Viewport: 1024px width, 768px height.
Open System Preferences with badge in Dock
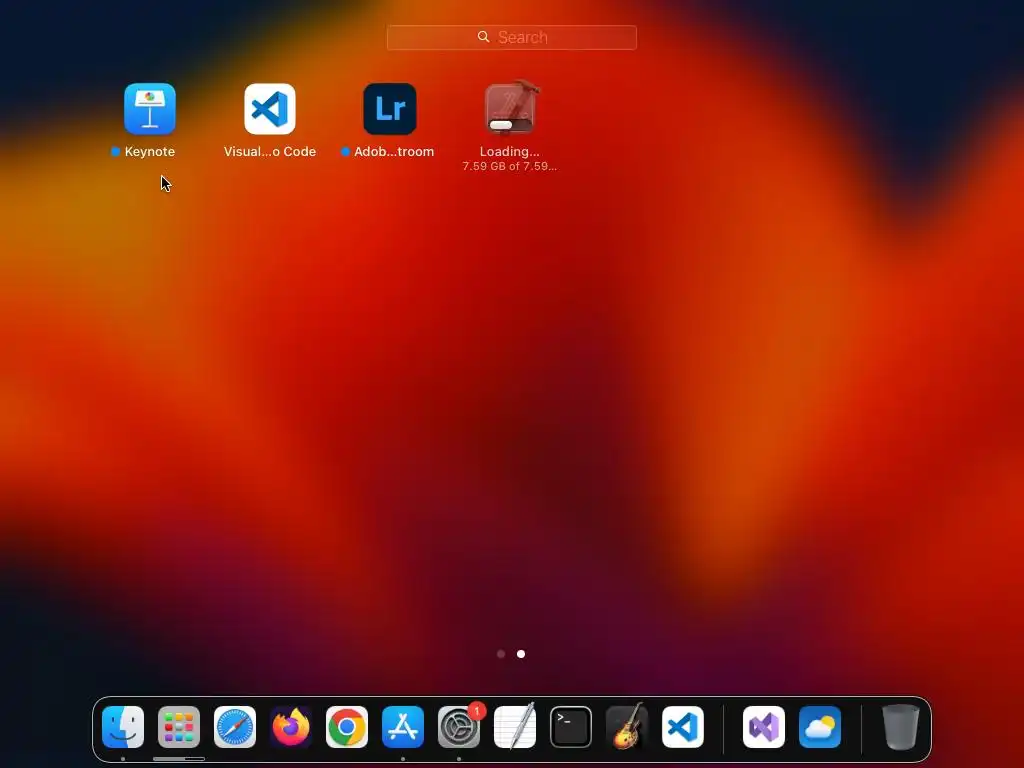459,727
